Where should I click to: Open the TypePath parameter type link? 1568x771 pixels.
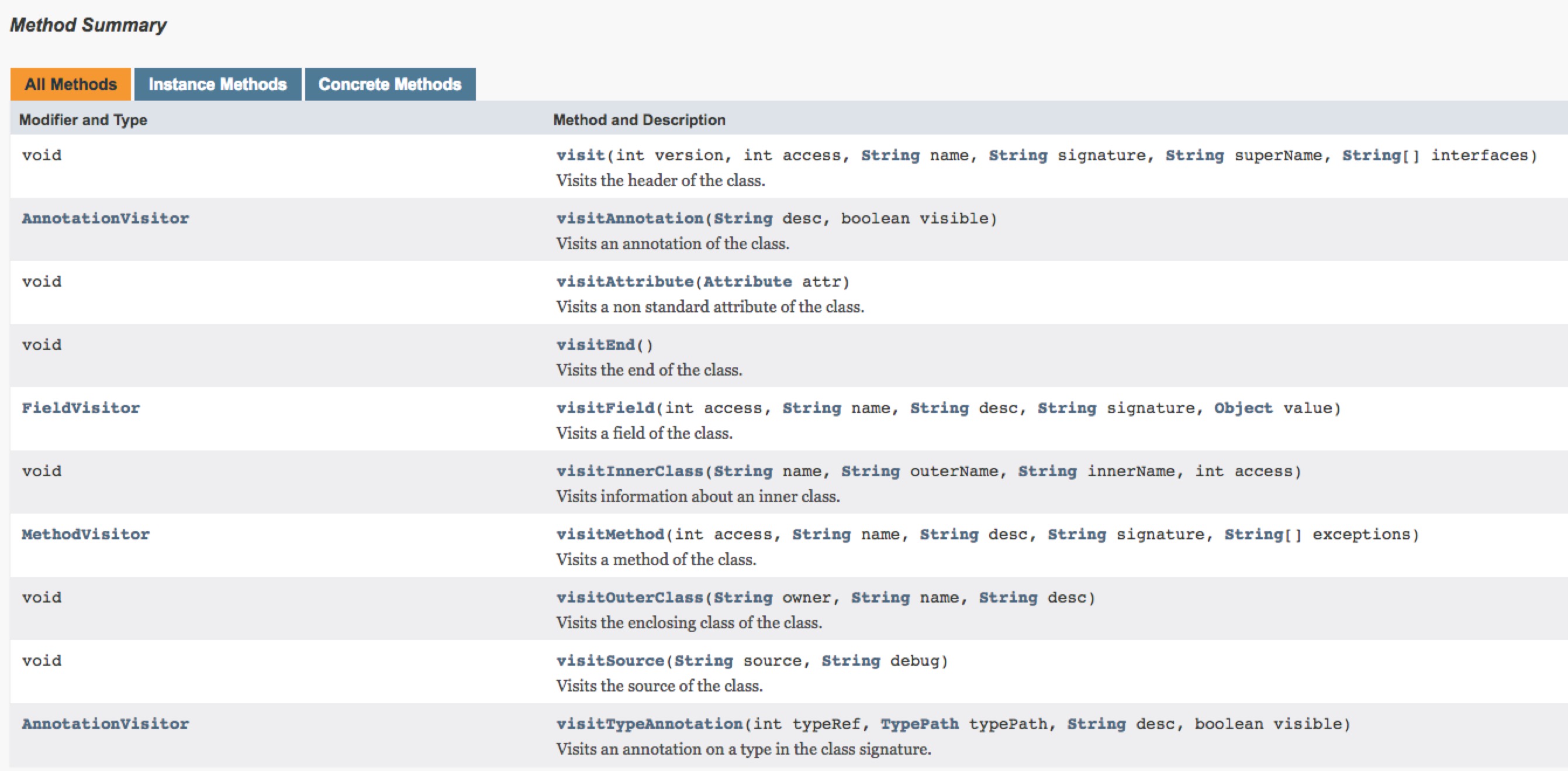[x=919, y=724]
